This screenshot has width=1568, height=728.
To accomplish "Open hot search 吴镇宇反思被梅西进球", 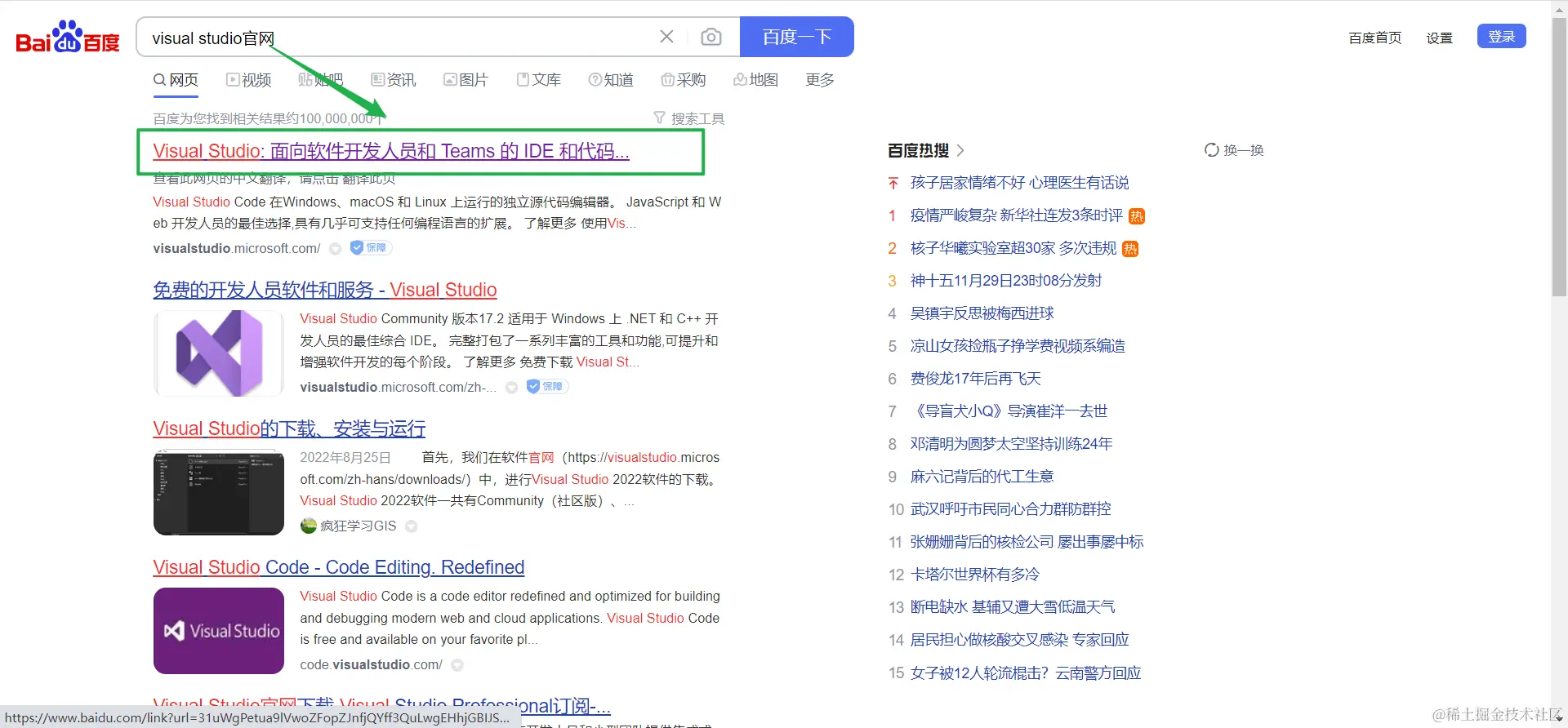I will click(x=982, y=313).
